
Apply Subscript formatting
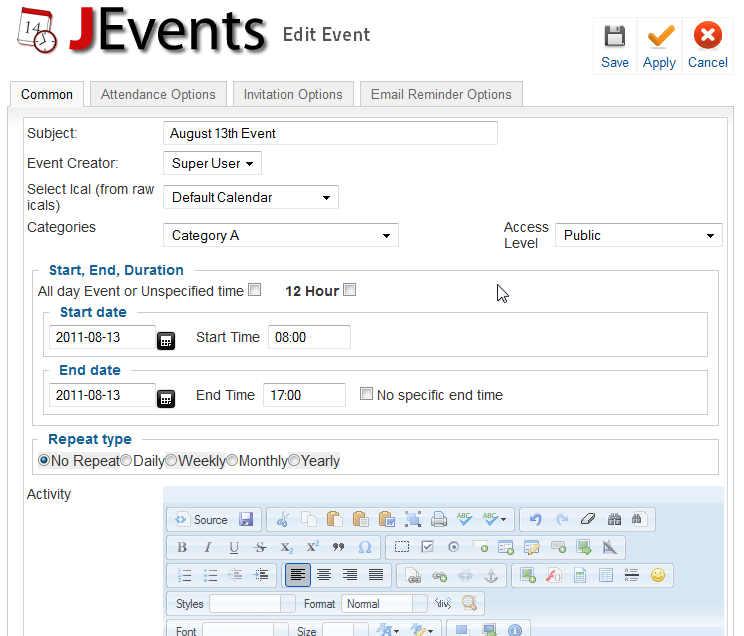[x=286, y=547]
